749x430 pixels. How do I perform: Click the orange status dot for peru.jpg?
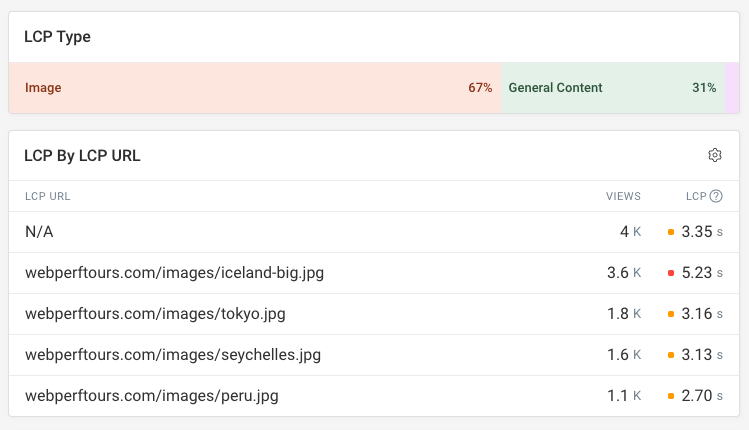670,396
